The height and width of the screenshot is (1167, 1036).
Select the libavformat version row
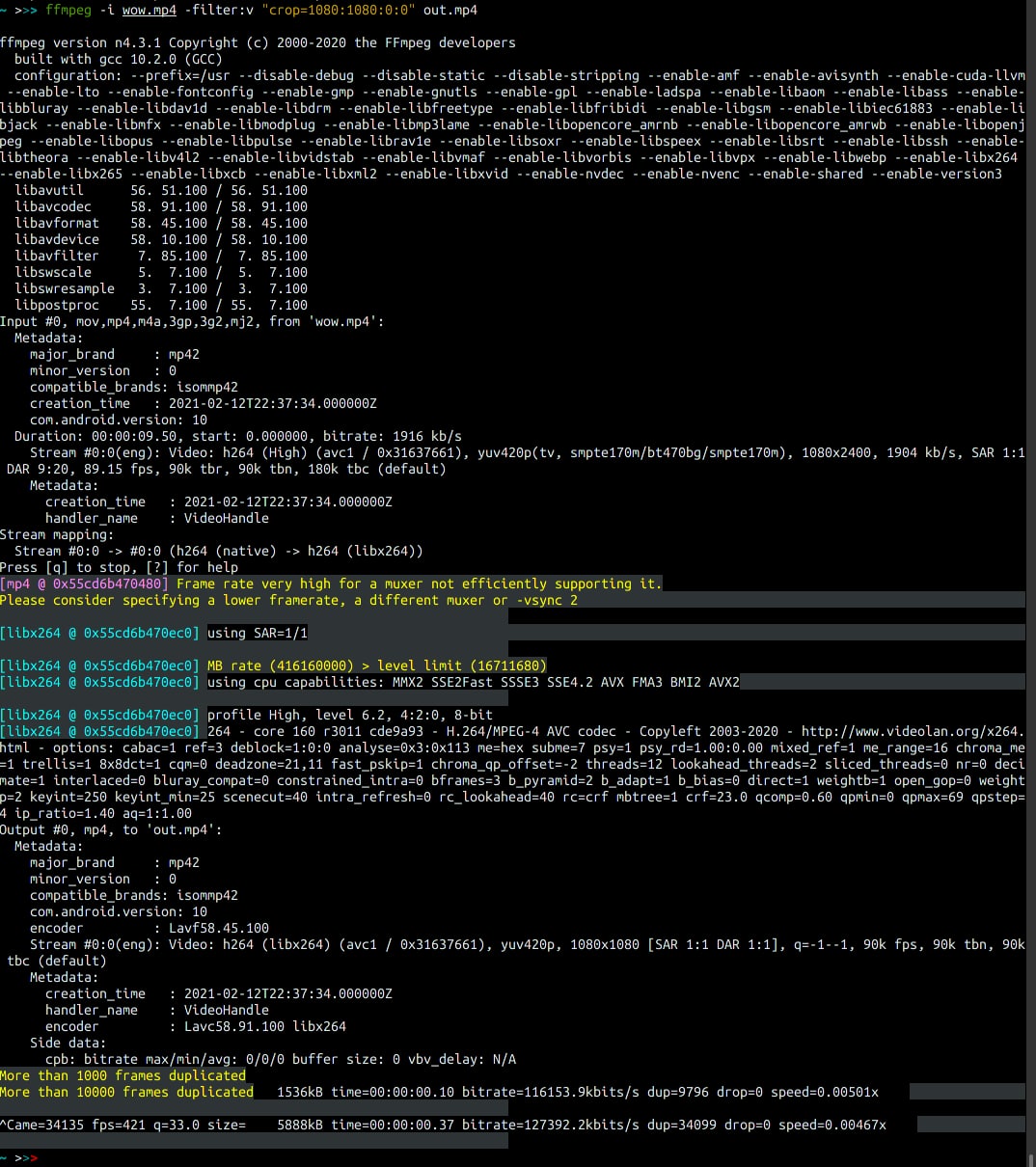coord(161,223)
